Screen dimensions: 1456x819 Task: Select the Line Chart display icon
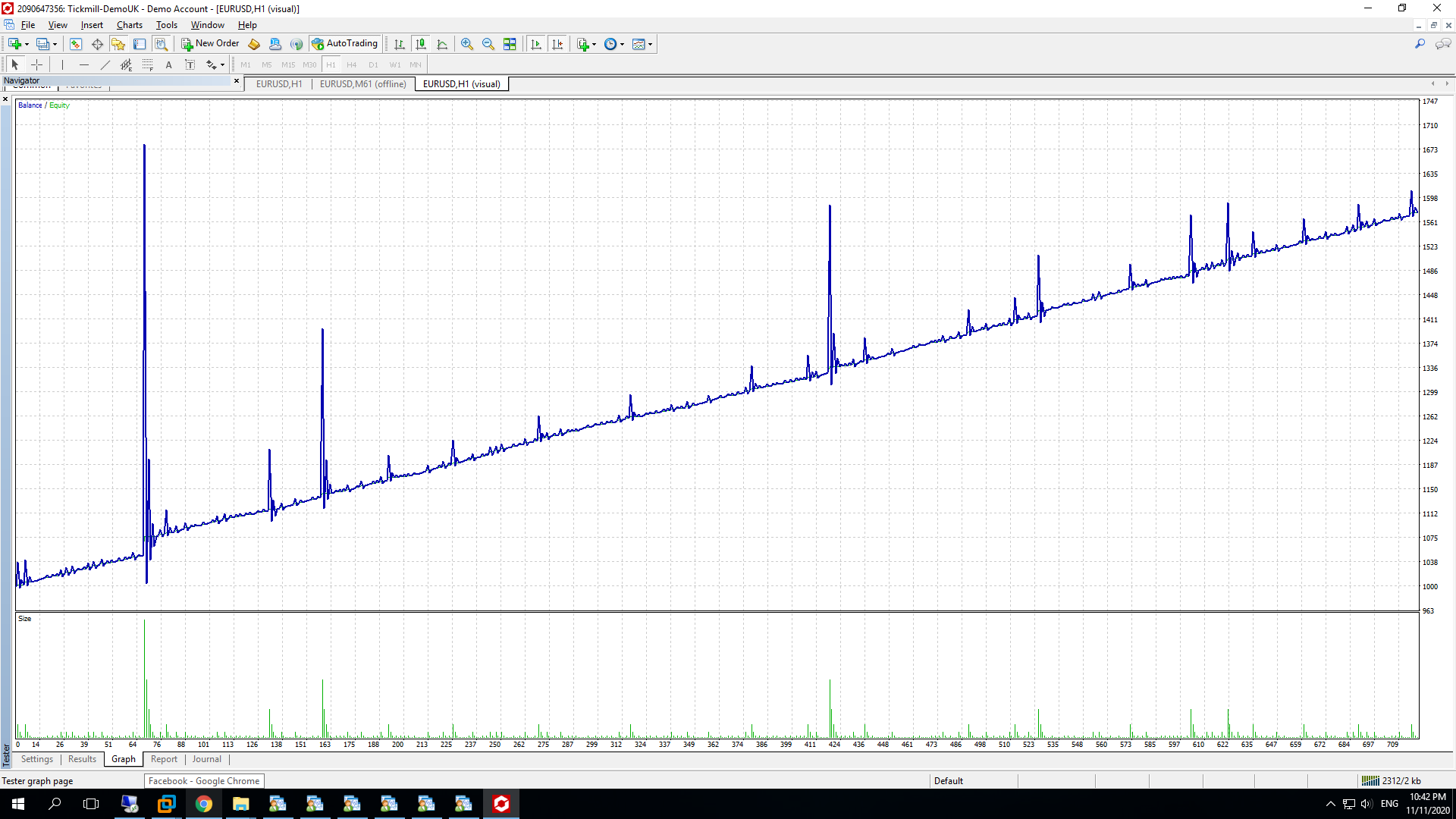pyautogui.click(x=442, y=44)
